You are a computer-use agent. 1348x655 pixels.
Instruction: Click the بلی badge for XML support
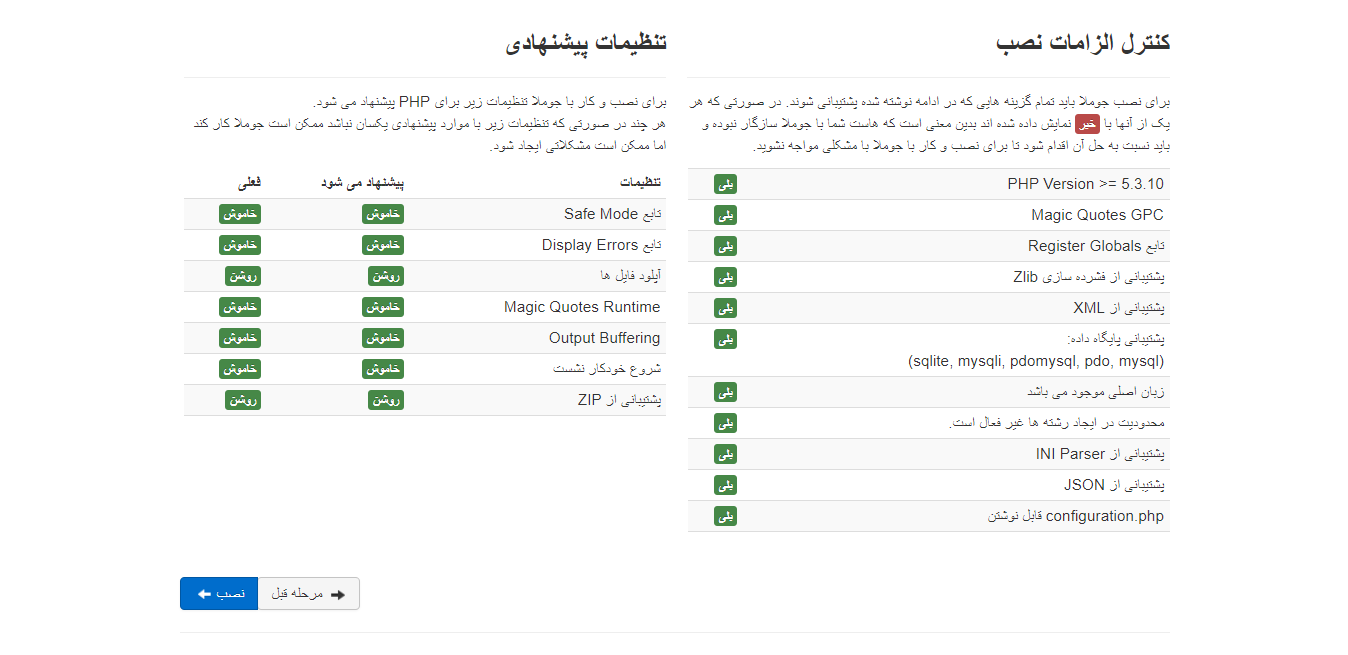(x=725, y=308)
